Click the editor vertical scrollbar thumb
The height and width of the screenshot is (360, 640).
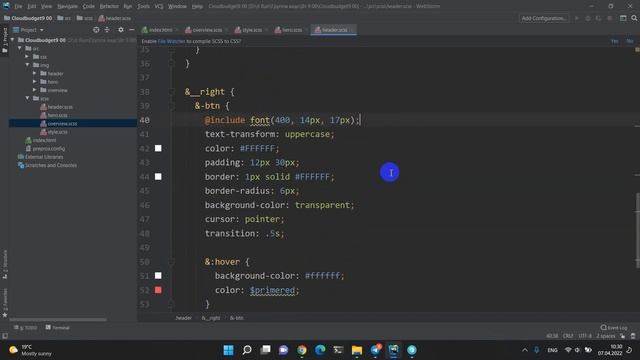tap(638, 231)
